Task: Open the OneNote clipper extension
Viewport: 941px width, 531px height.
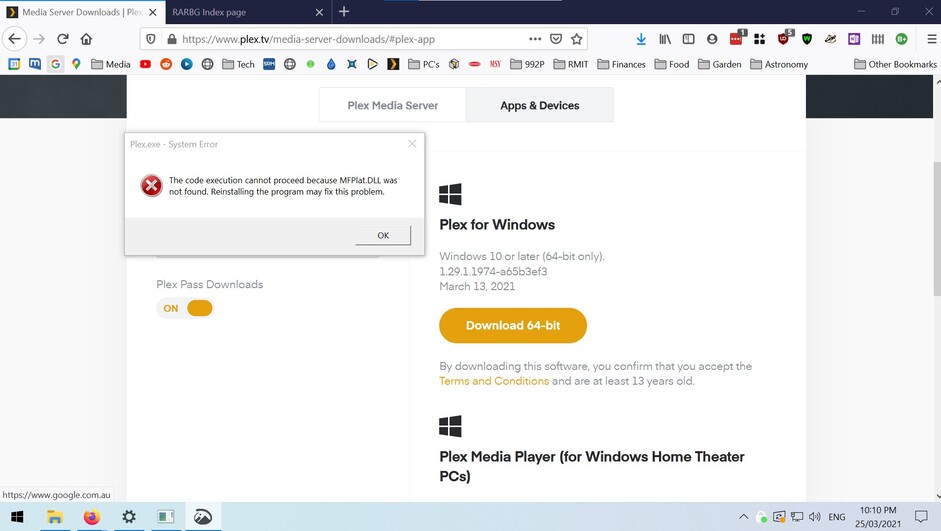Action: pyautogui.click(x=853, y=39)
